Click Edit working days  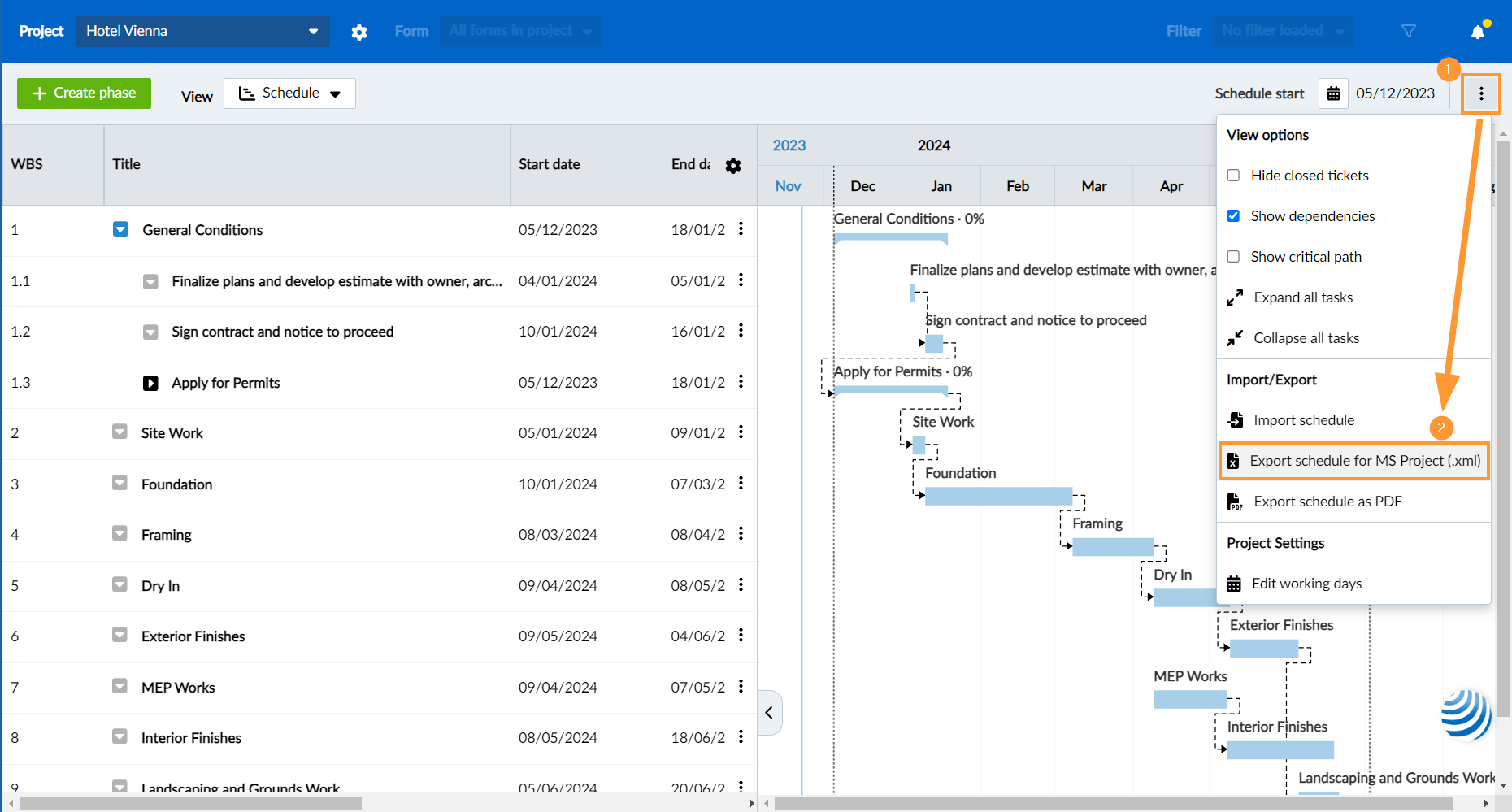[1307, 583]
